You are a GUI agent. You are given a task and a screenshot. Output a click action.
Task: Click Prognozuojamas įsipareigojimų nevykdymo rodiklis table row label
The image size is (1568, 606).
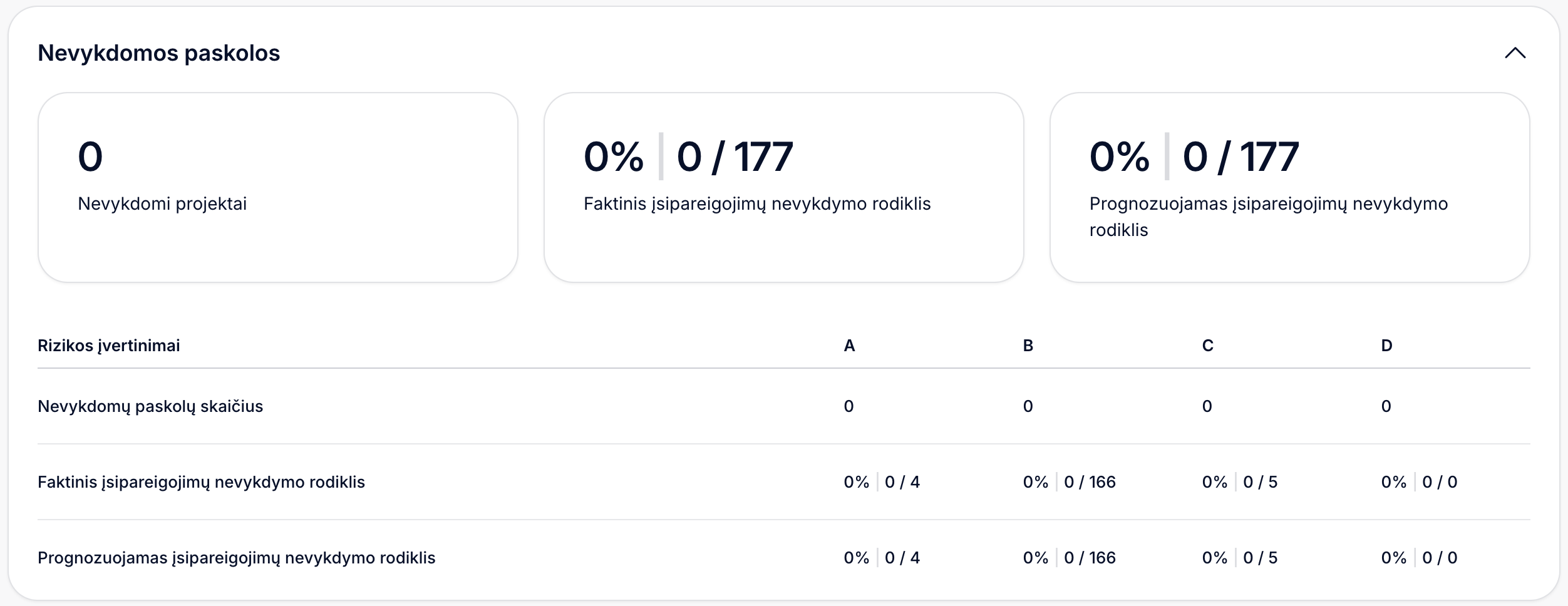(x=236, y=558)
